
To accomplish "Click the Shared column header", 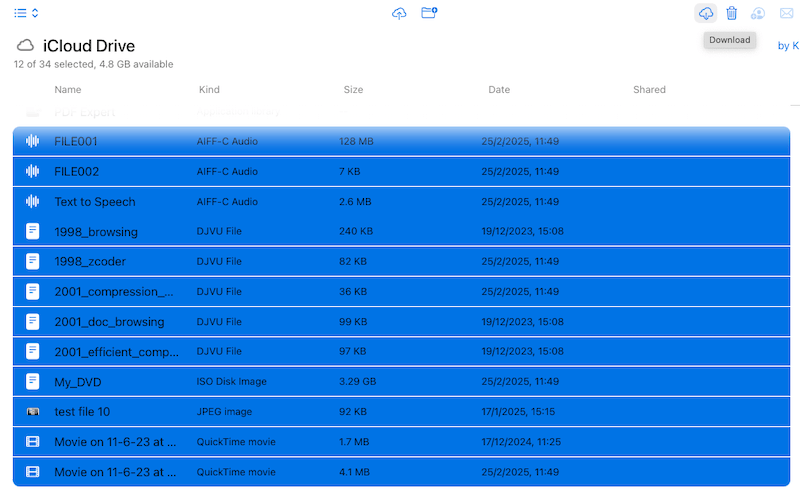I will tap(649, 90).
